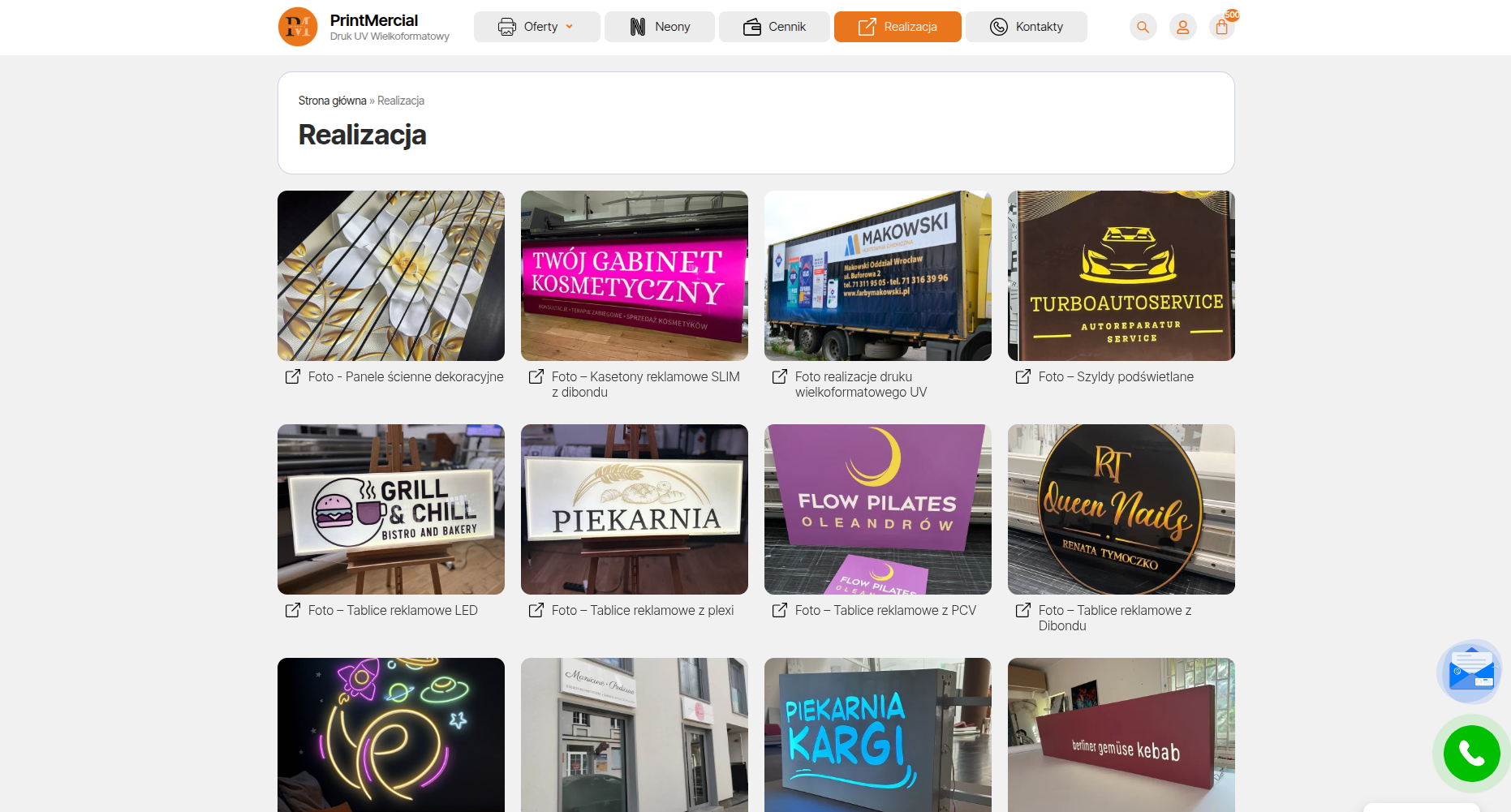The height and width of the screenshot is (812, 1511).
Task: View the Makowski truck photo thumbnail
Action: pos(878,276)
